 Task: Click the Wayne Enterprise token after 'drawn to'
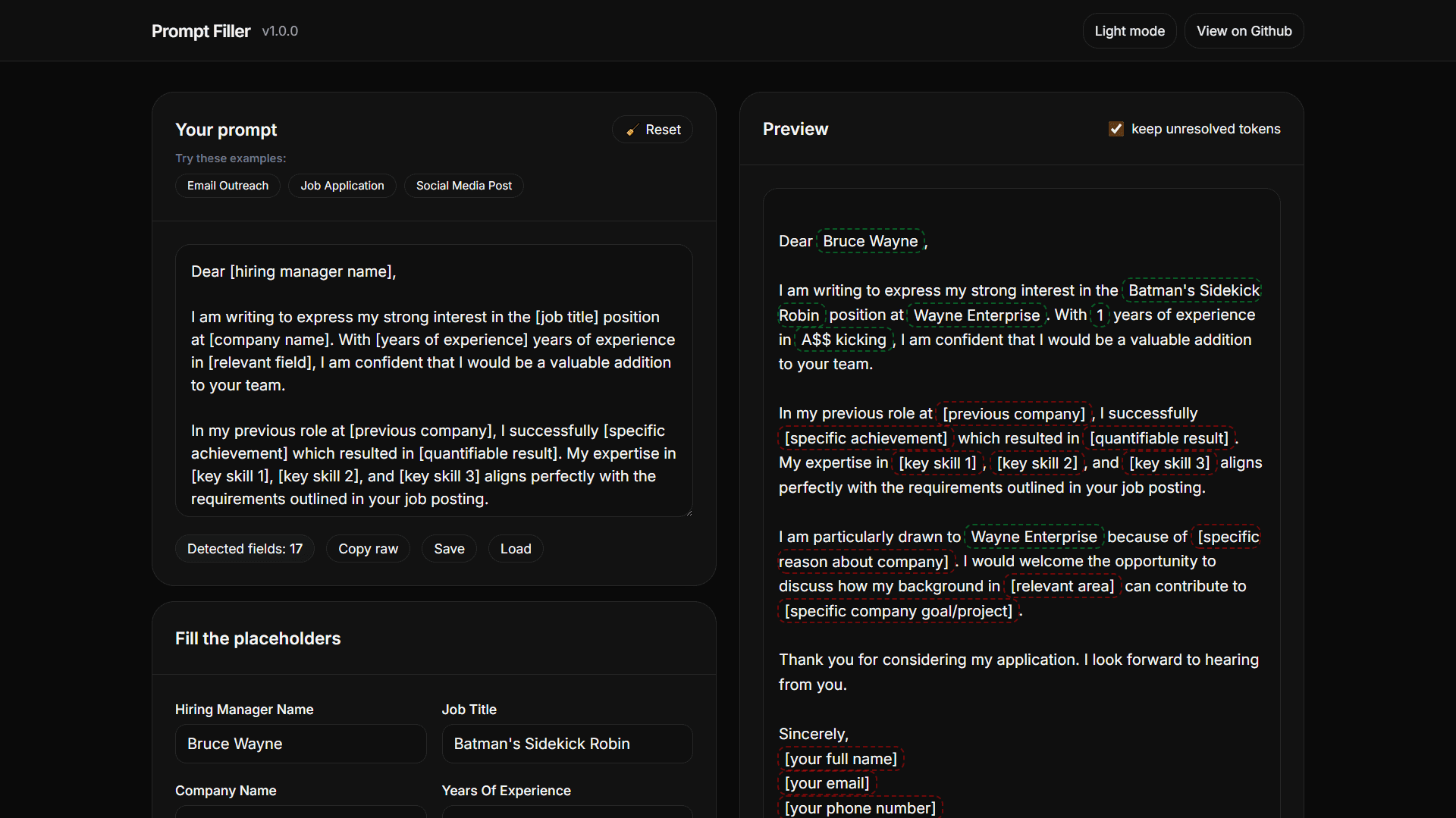click(x=1034, y=537)
